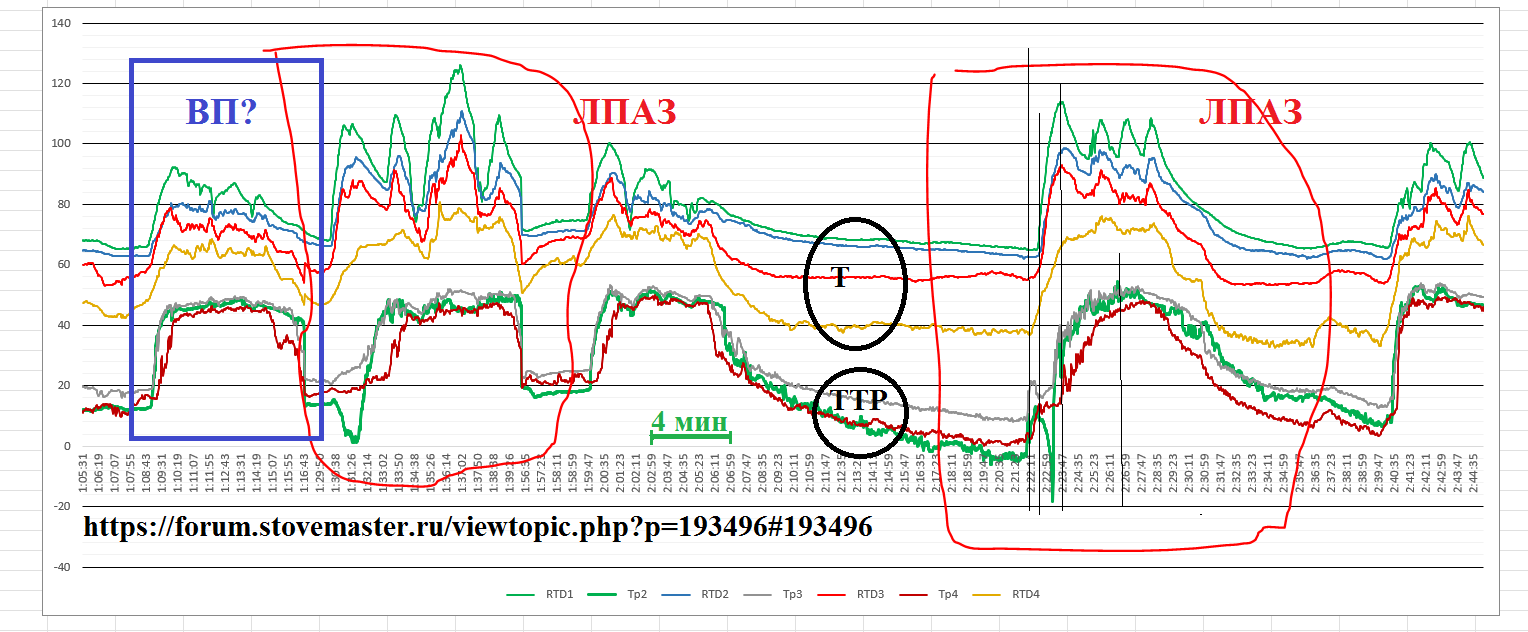Viewport: 1528px width, 632px height.
Task: Select the Tp2 legend label
Action: click(636, 594)
